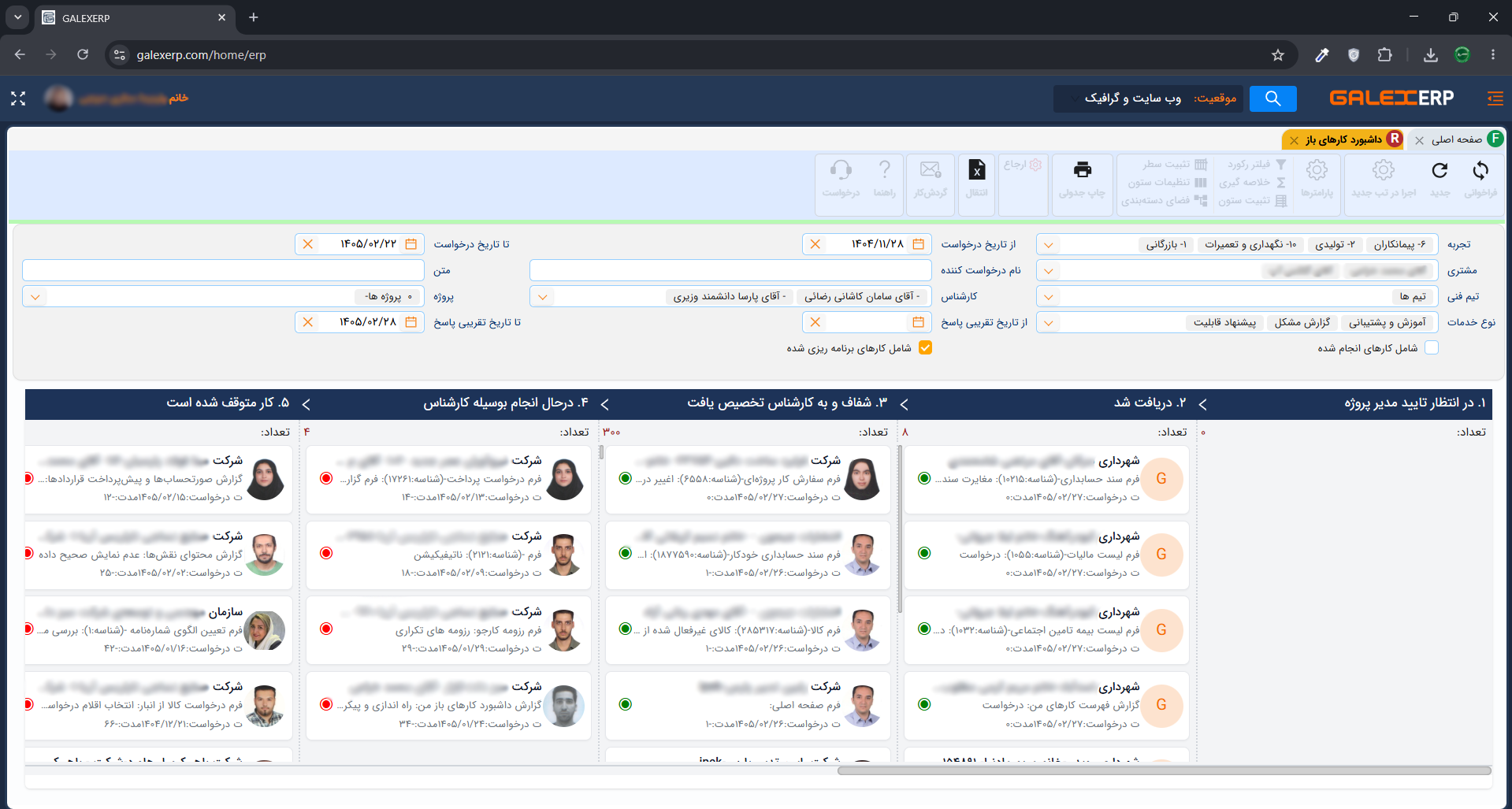Click the گردش‌کار envelope icon
1512x809 pixels.
point(931,170)
